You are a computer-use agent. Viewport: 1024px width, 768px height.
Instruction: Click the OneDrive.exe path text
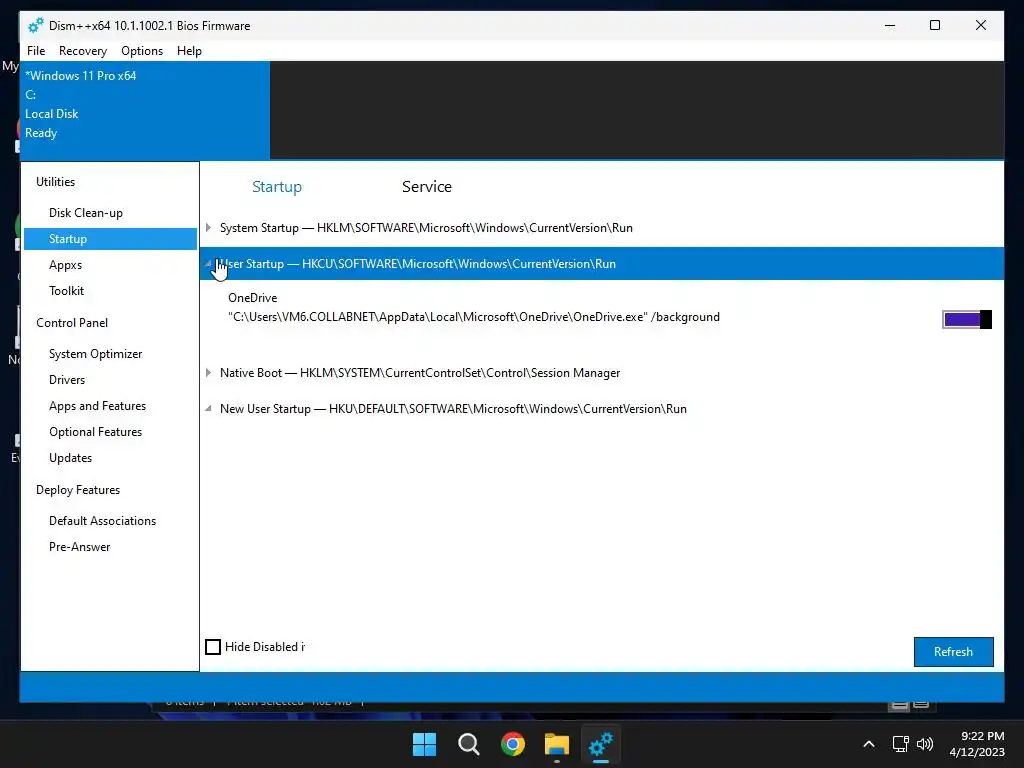tap(473, 317)
